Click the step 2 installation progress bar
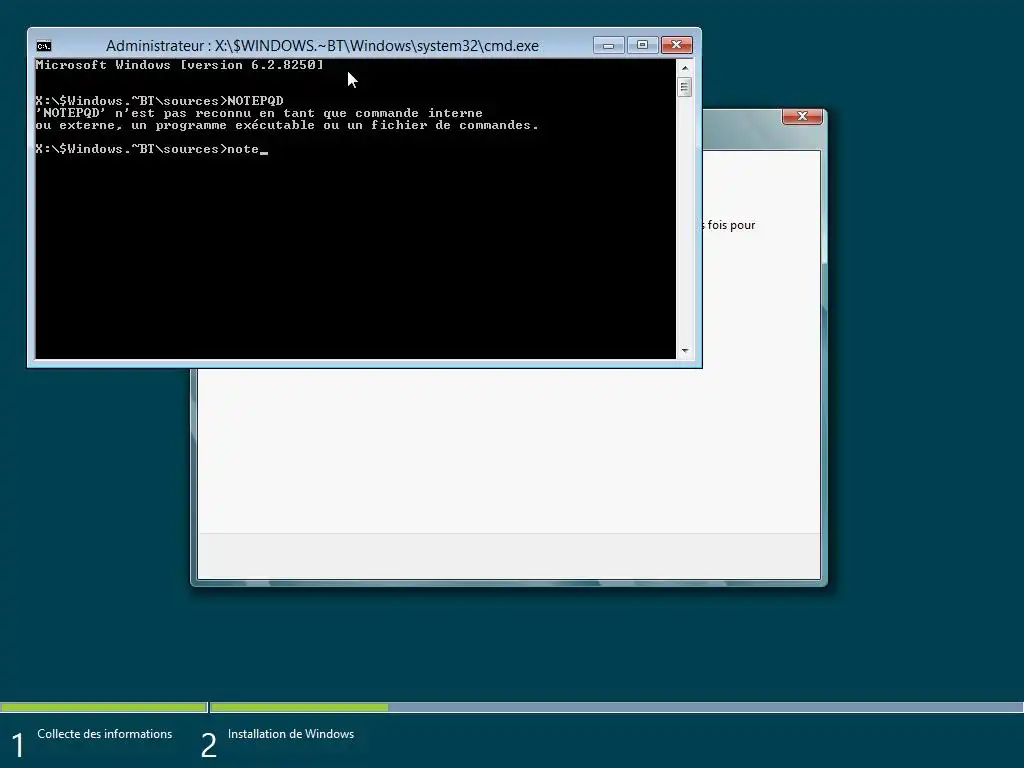 [616, 707]
